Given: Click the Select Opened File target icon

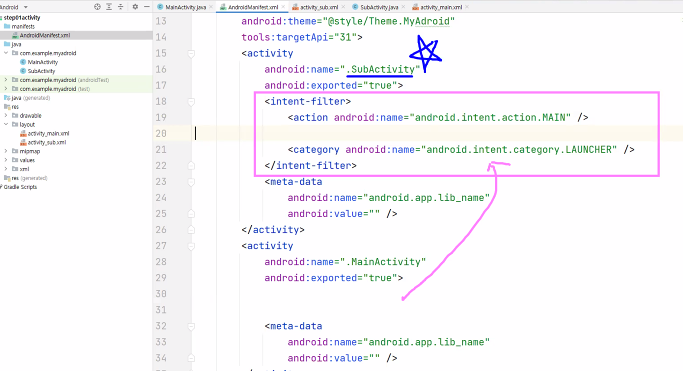Looking at the screenshot, I should 97,7.
